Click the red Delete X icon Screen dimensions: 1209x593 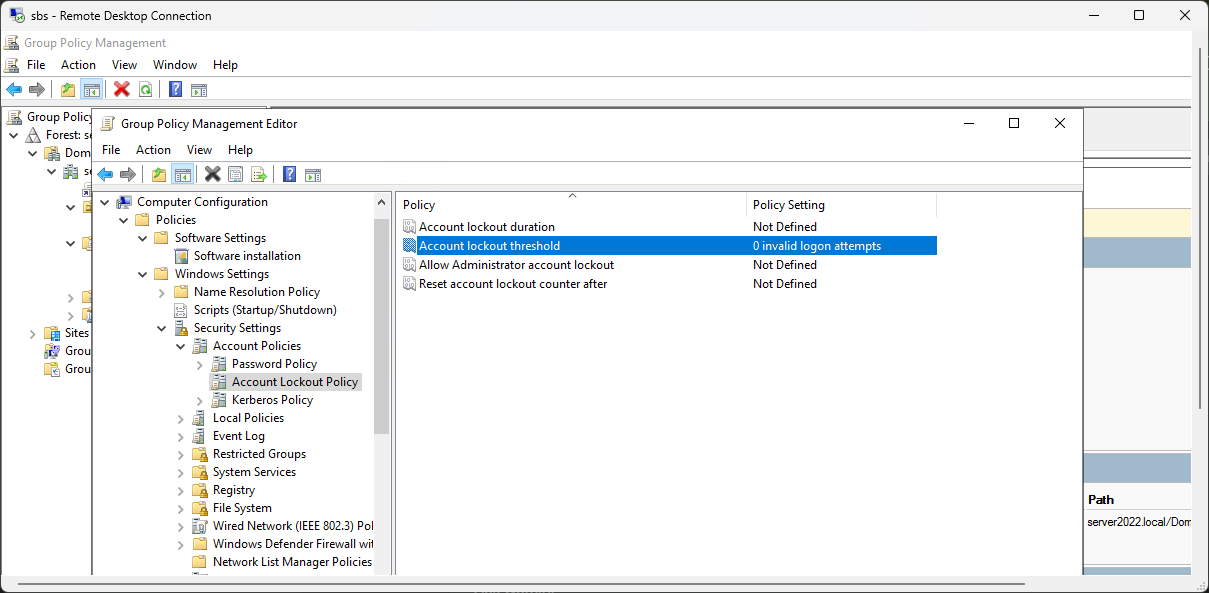(x=122, y=89)
